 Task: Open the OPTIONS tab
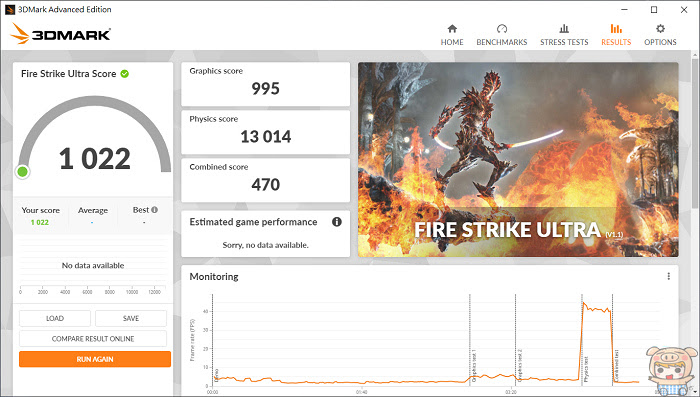pos(660,35)
